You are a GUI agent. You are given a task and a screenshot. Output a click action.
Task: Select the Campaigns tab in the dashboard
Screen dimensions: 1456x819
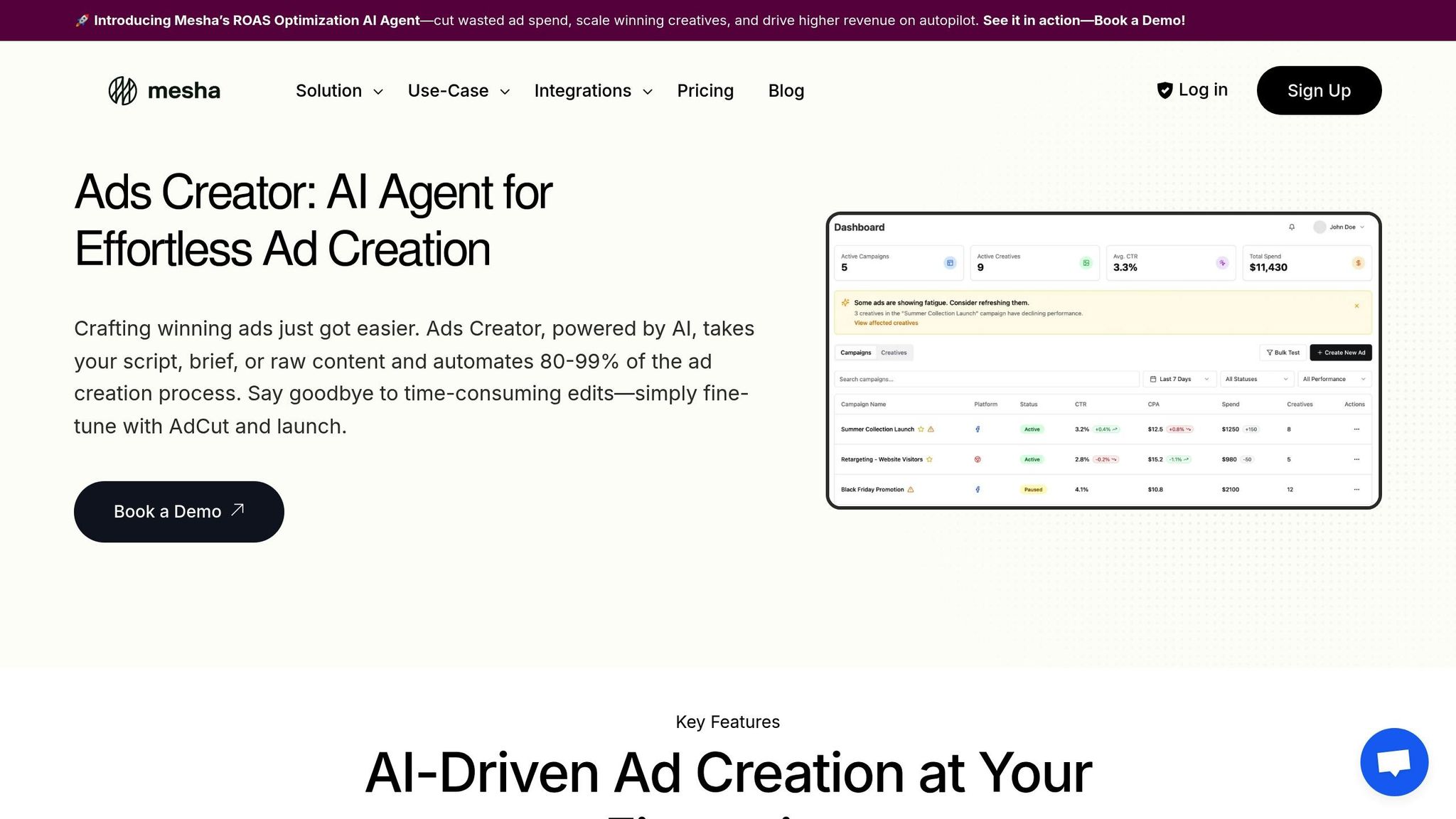click(855, 353)
